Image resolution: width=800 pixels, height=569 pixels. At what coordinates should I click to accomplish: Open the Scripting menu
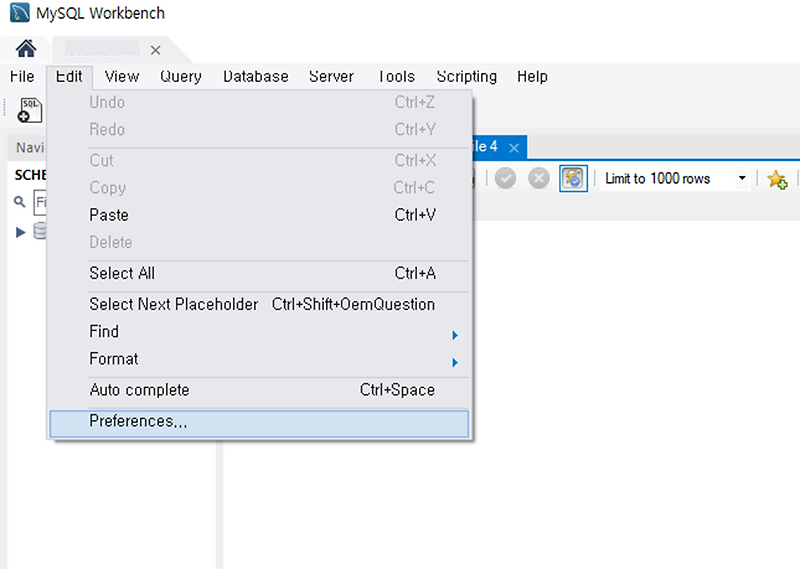coord(466,77)
